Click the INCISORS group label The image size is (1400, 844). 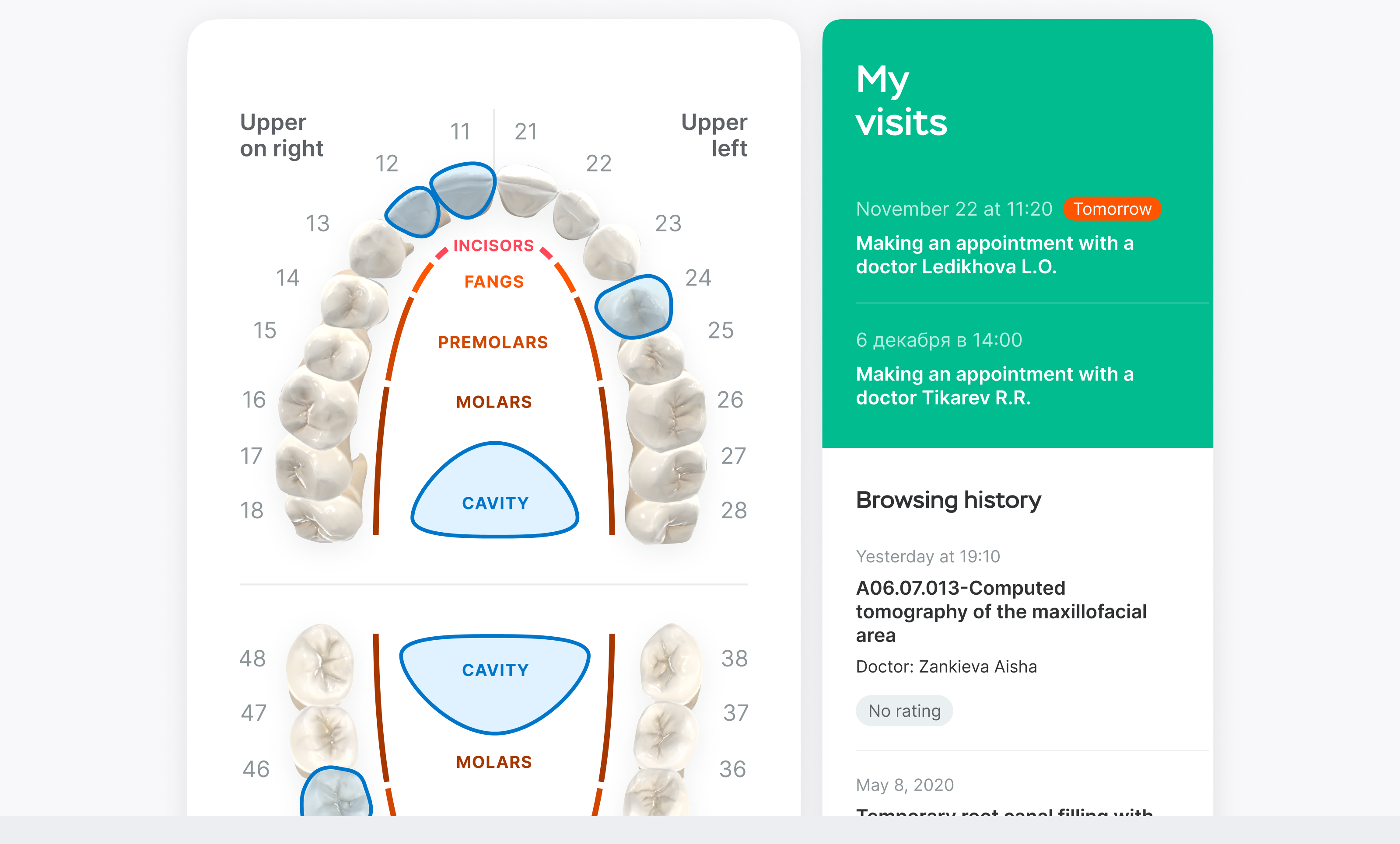[493, 245]
